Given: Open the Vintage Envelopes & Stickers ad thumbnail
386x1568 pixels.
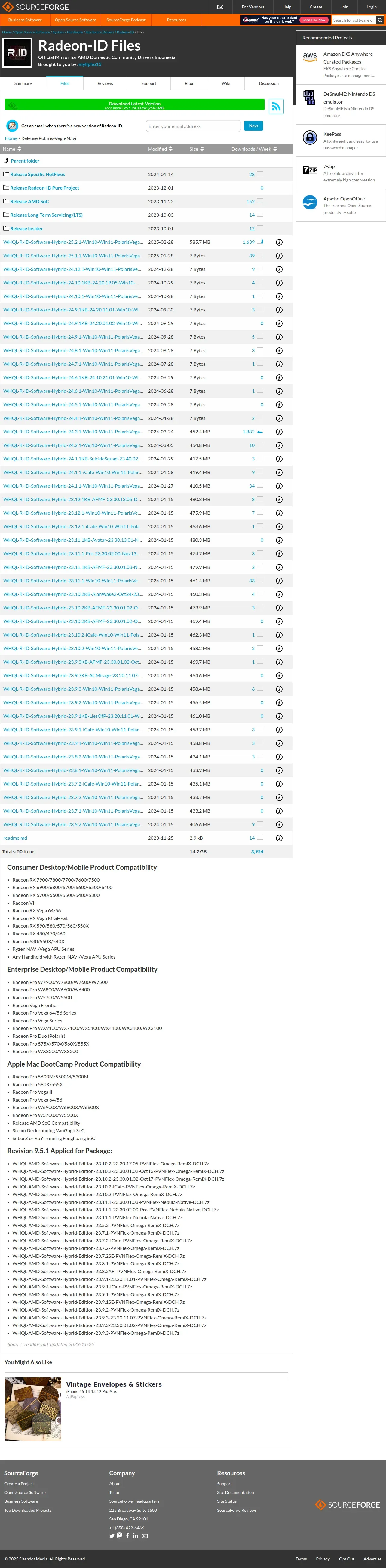Looking at the screenshot, I should [33, 1408].
